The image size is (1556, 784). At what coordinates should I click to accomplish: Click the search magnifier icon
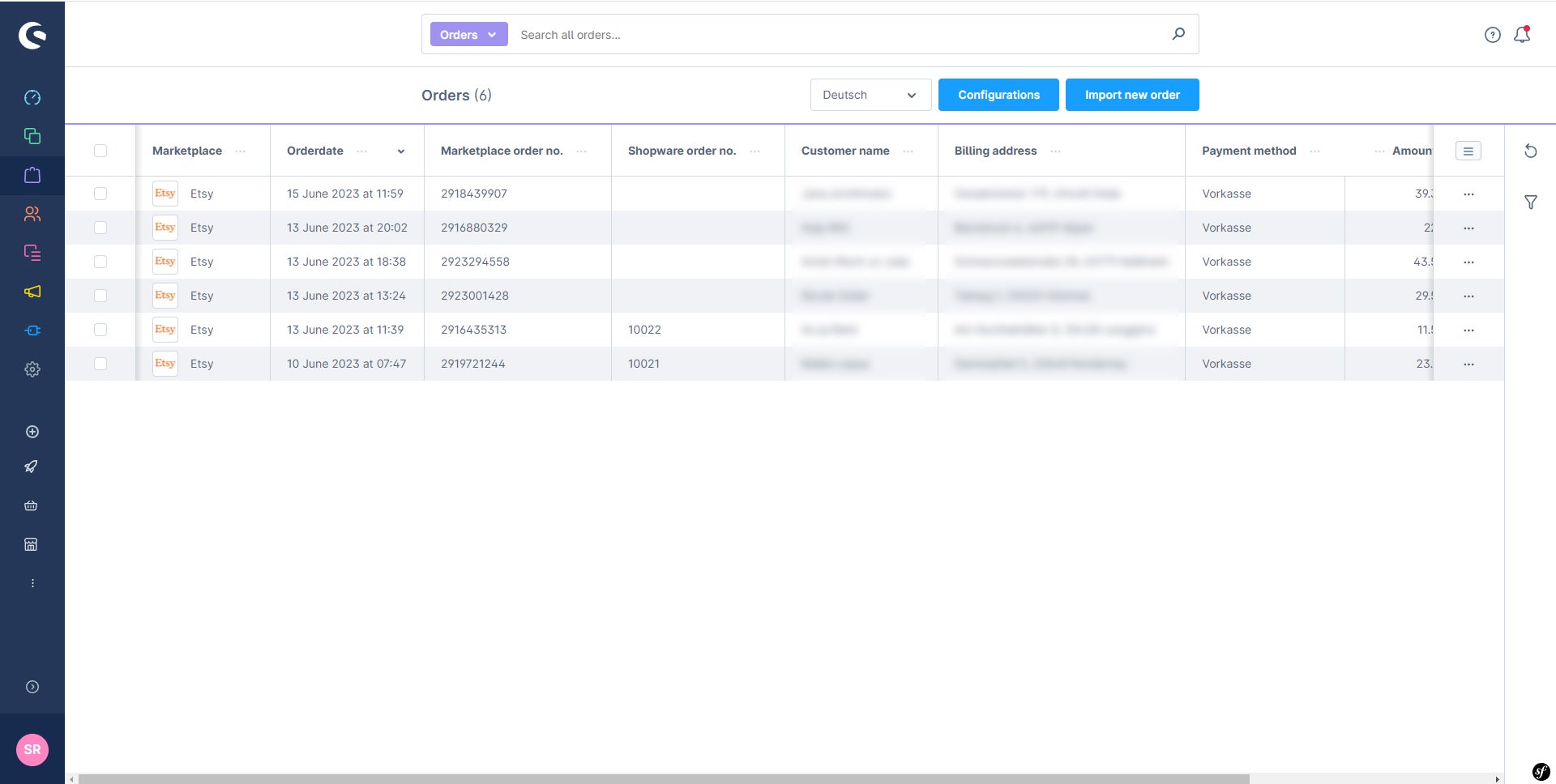tap(1178, 34)
